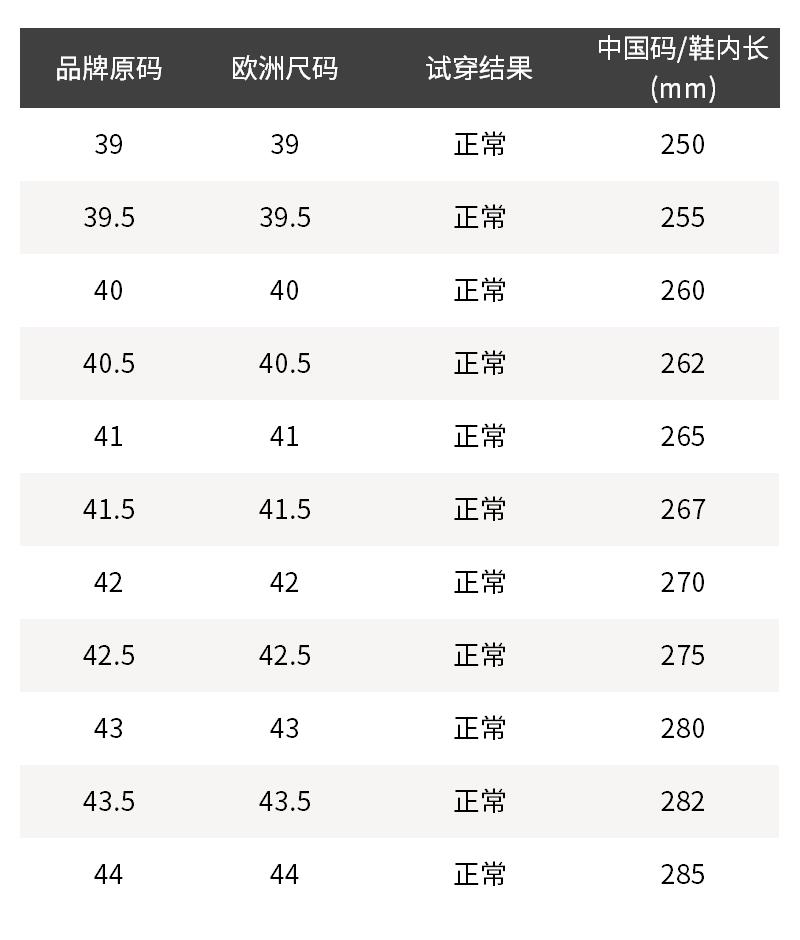Select brand size 41.5 in 品牌原码 column

pos(108,510)
